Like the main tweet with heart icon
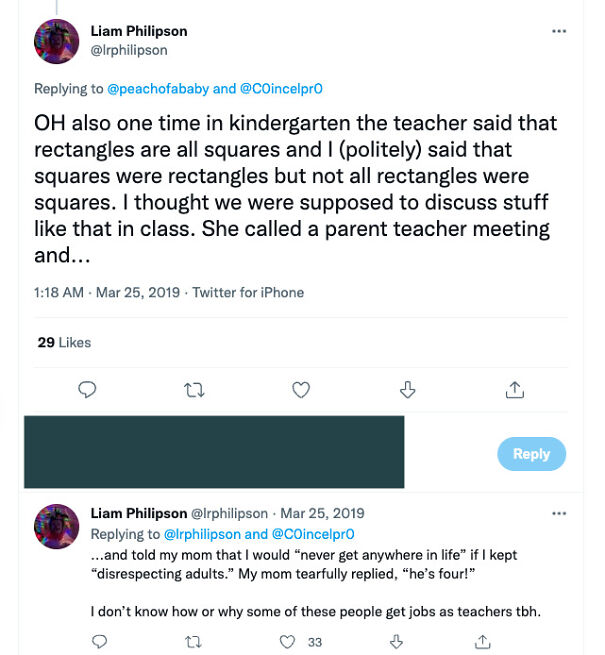 (x=301, y=389)
